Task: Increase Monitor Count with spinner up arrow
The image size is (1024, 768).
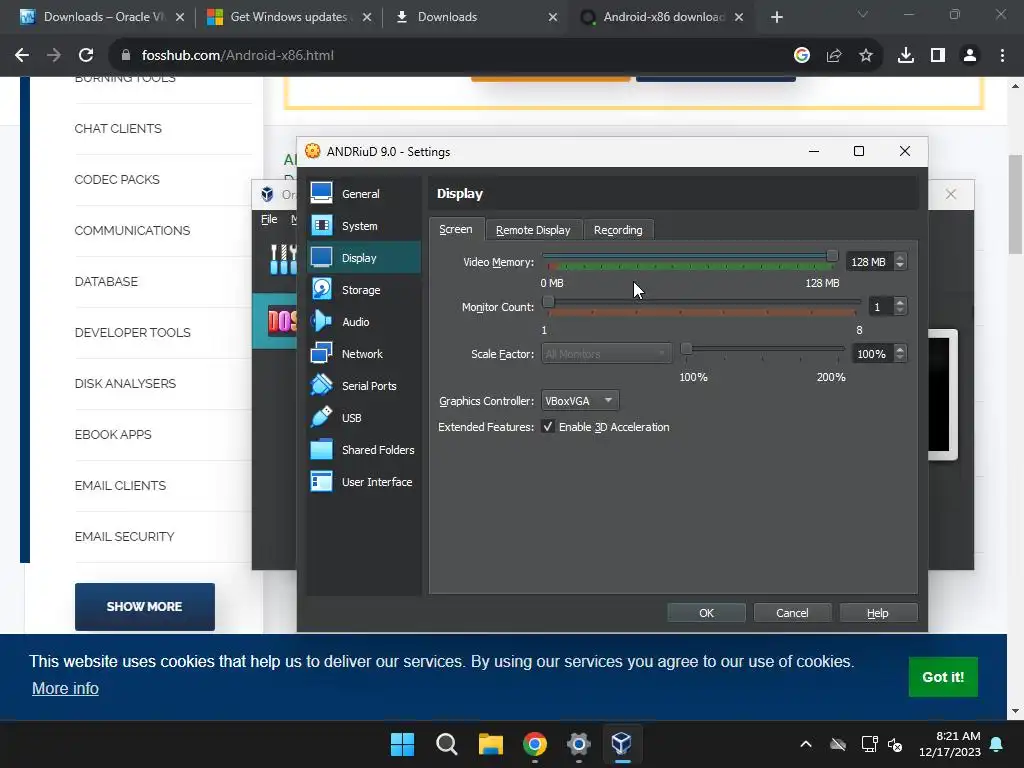Action: click(900, 302)
